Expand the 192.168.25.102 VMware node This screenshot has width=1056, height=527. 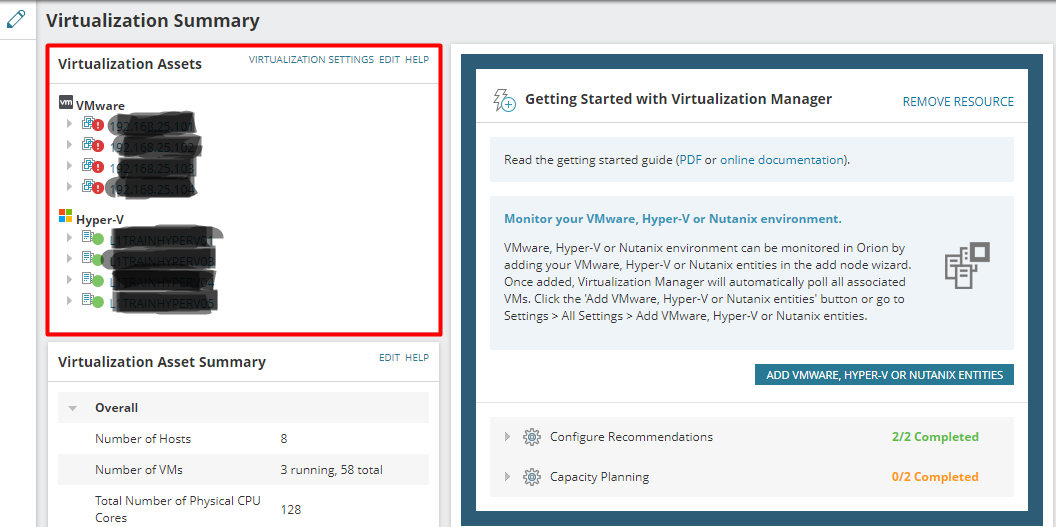69,144
